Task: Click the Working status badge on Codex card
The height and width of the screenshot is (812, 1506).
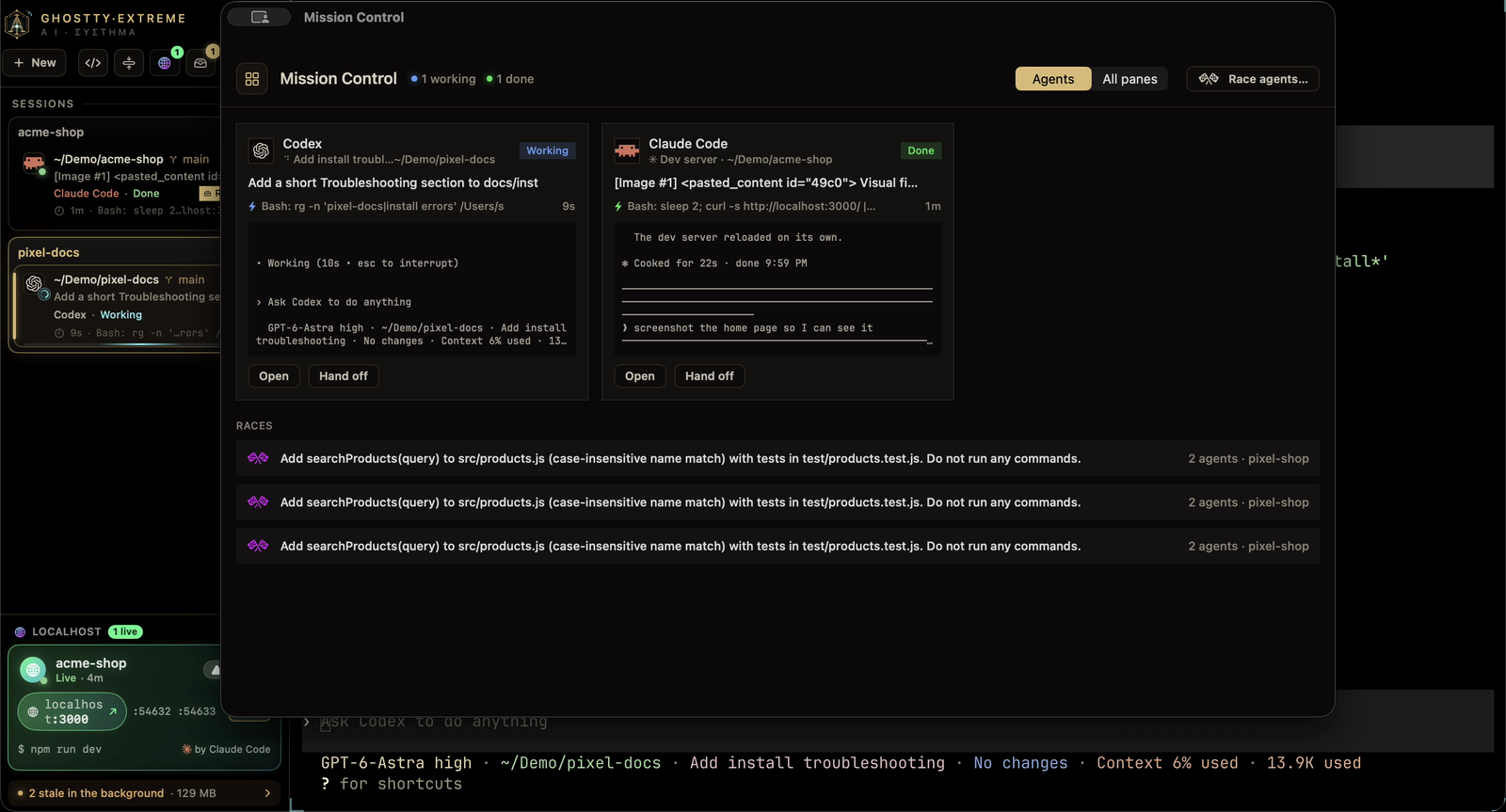Action: pyautogui.click(x=547, y=151)
